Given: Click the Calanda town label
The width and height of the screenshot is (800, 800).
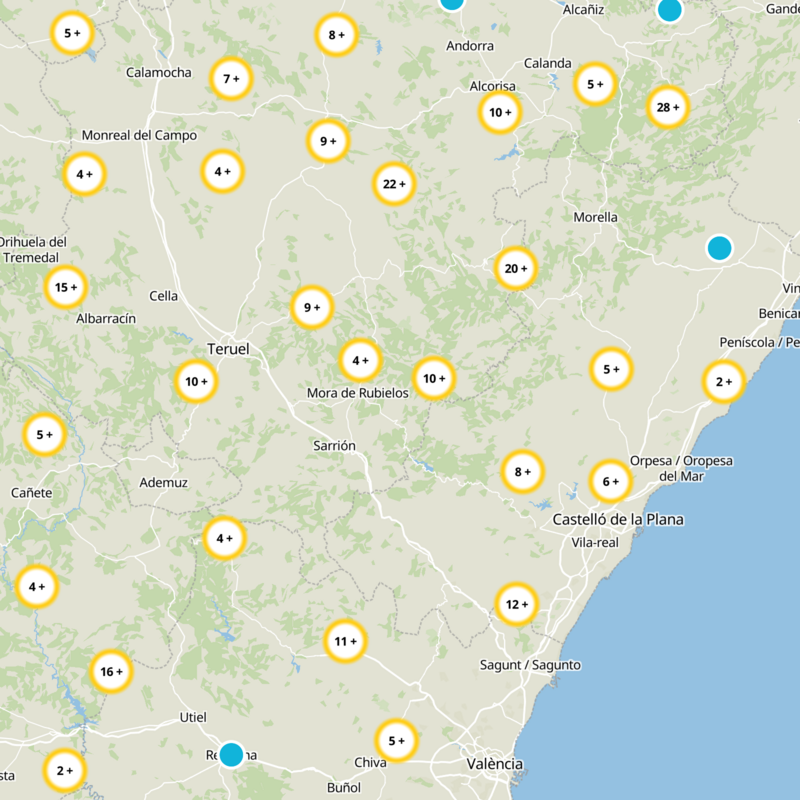Looking at the screenshot, I should (547, 63).
